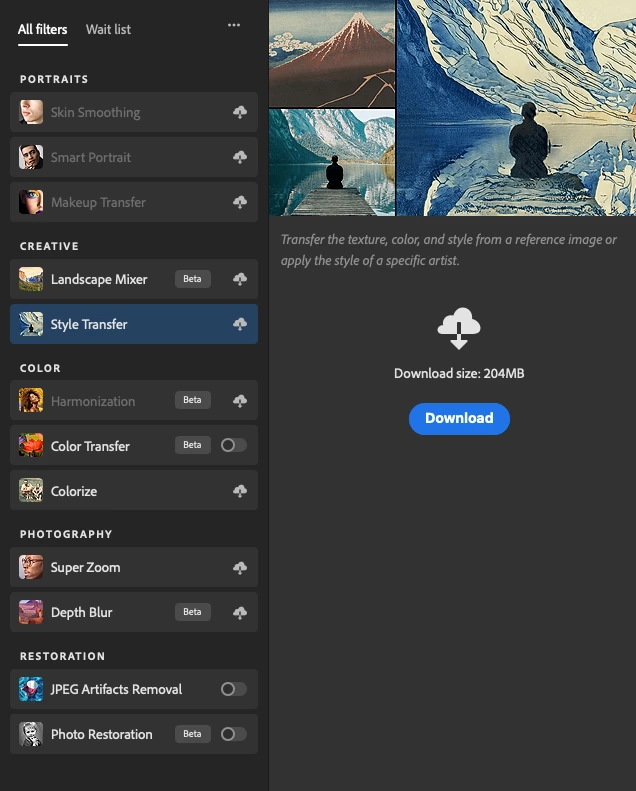Viewport: 636px width, 791px height.
Task: Select the Color Transfer filter name
Action: [90, 446]
